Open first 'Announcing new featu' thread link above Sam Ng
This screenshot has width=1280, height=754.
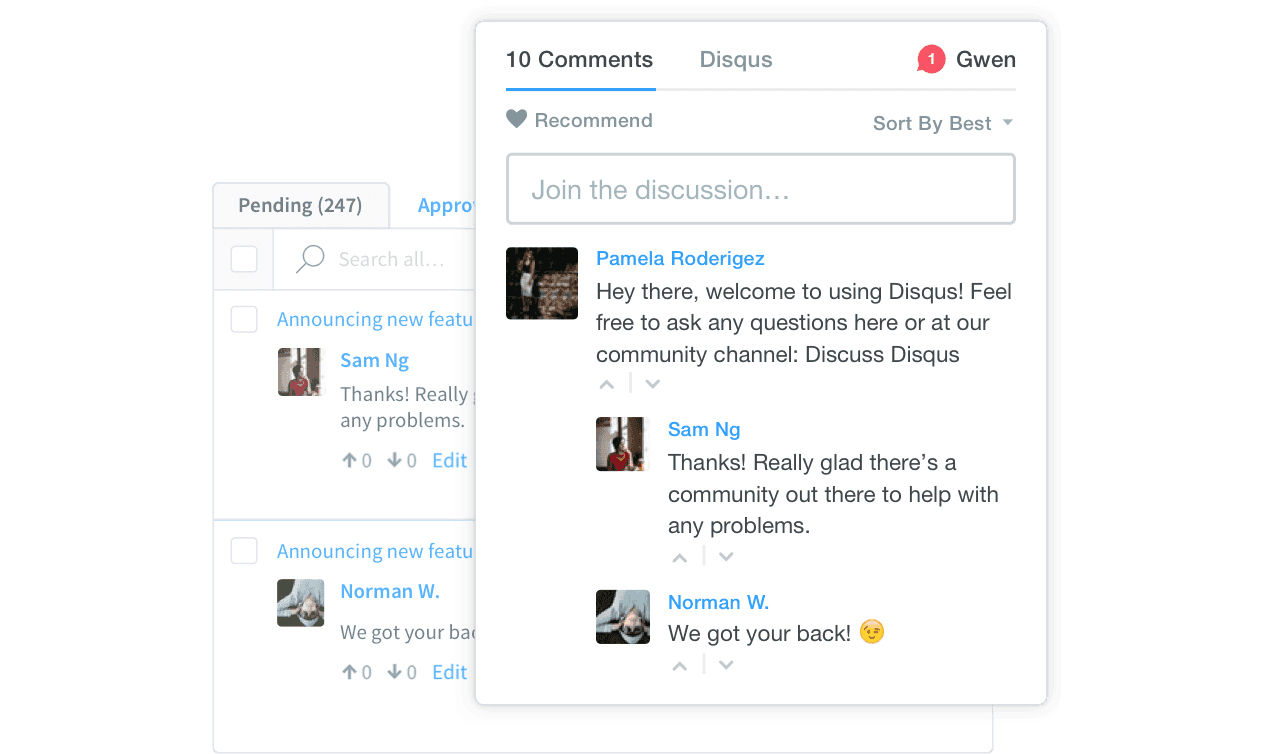coord(375,319)
